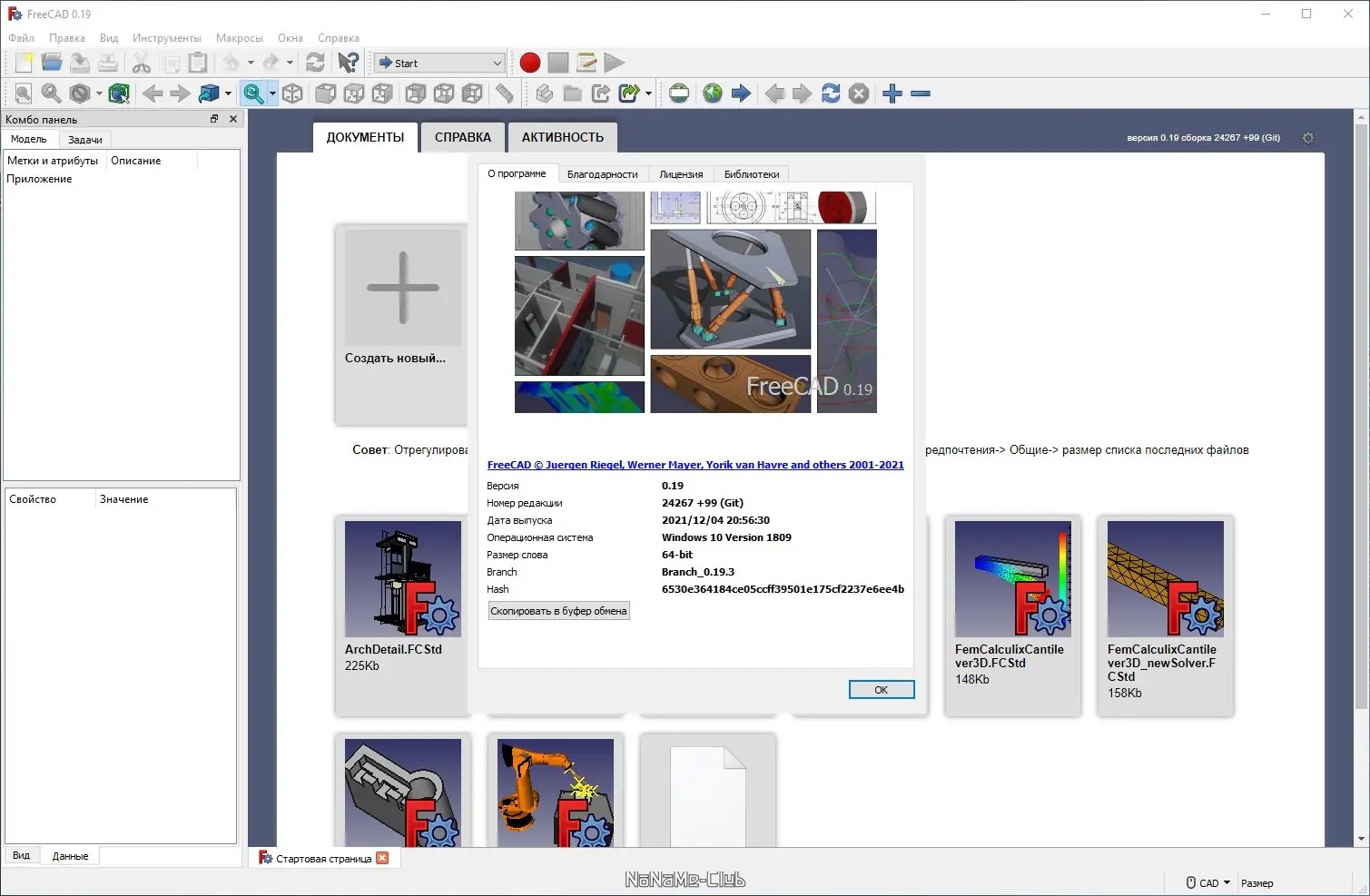The height and width of the screenshot is (896, 1370).
Task: Switch to the Данные property tab
Action: 70,856
